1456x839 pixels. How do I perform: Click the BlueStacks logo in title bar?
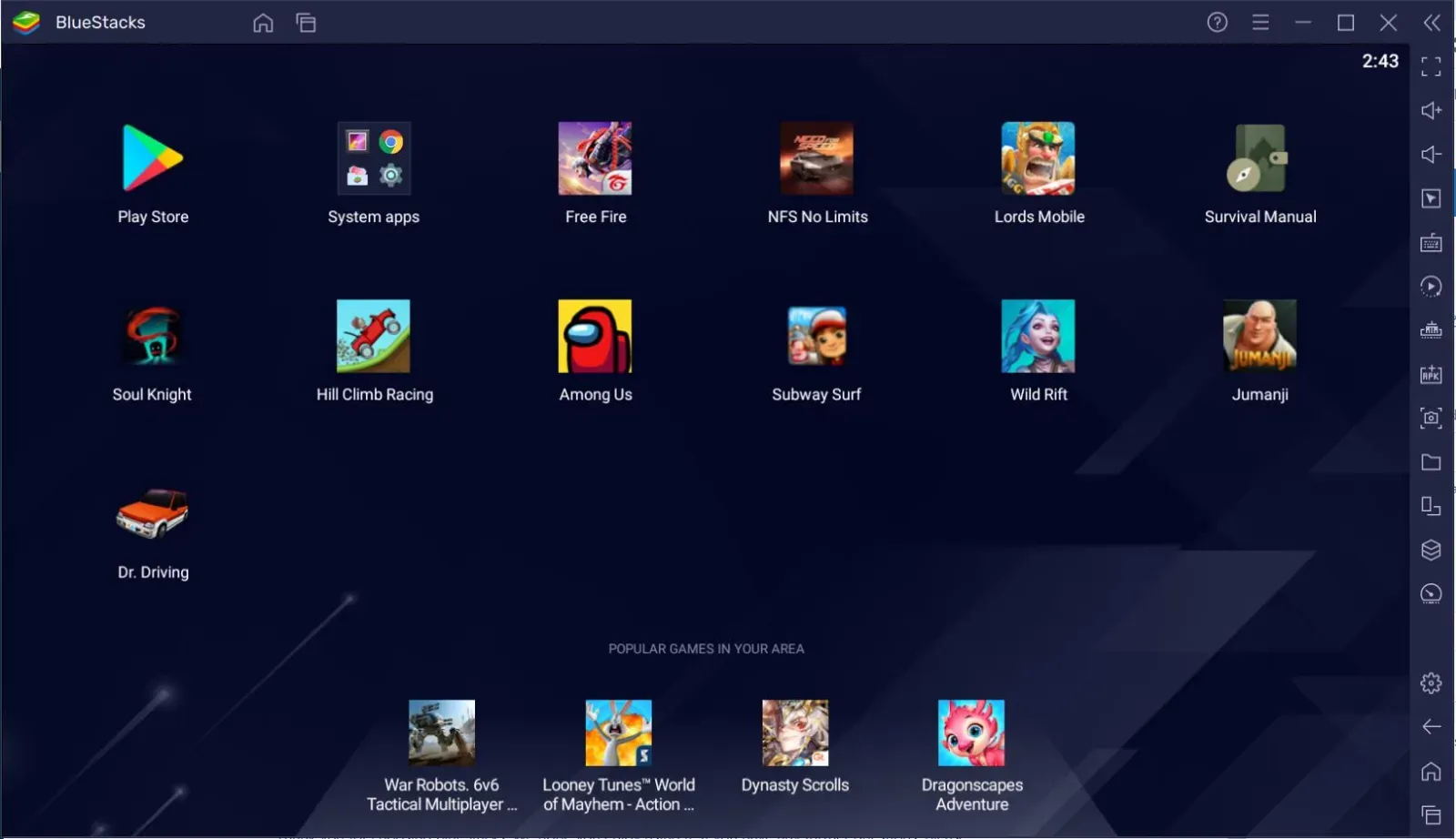pyautogui.click(x=26, y=22)
